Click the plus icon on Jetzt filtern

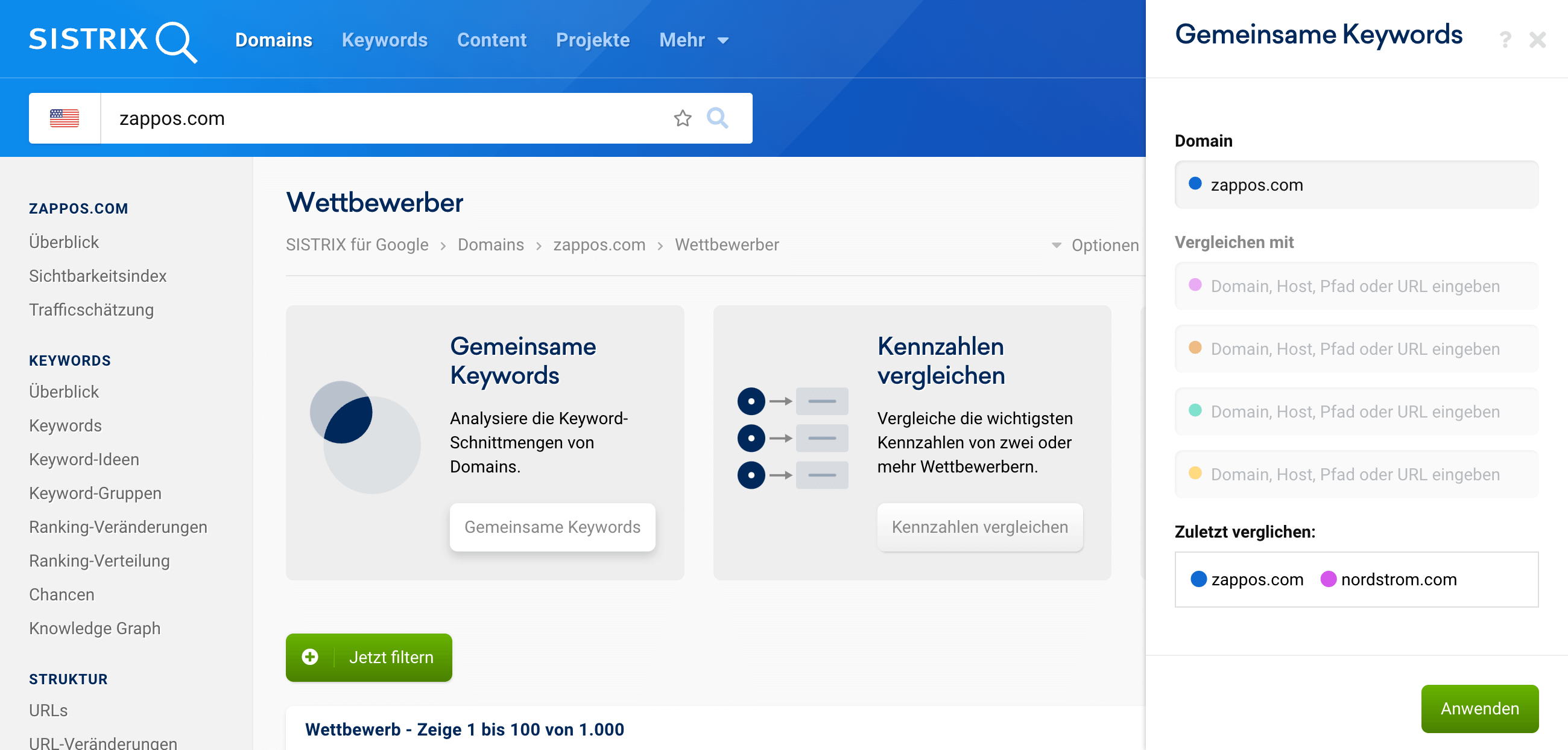click(x=310, y=657)
